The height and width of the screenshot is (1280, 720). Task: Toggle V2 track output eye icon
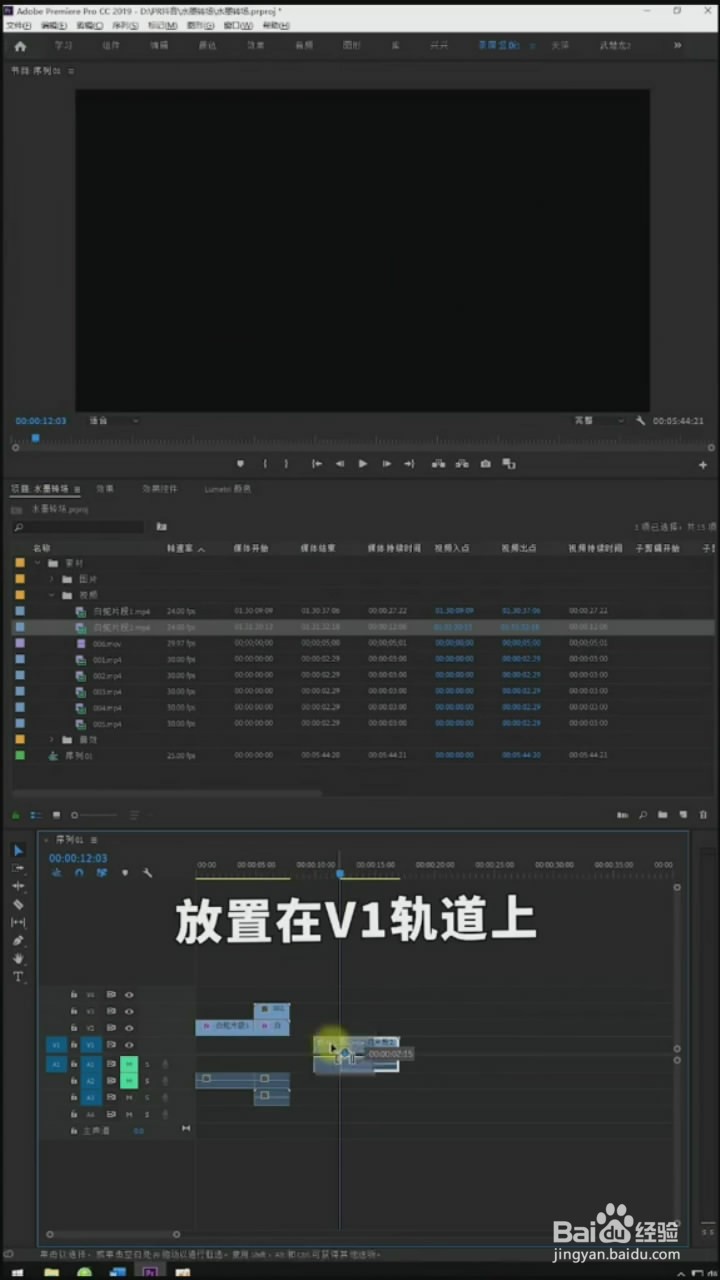tap(129, 1028)
